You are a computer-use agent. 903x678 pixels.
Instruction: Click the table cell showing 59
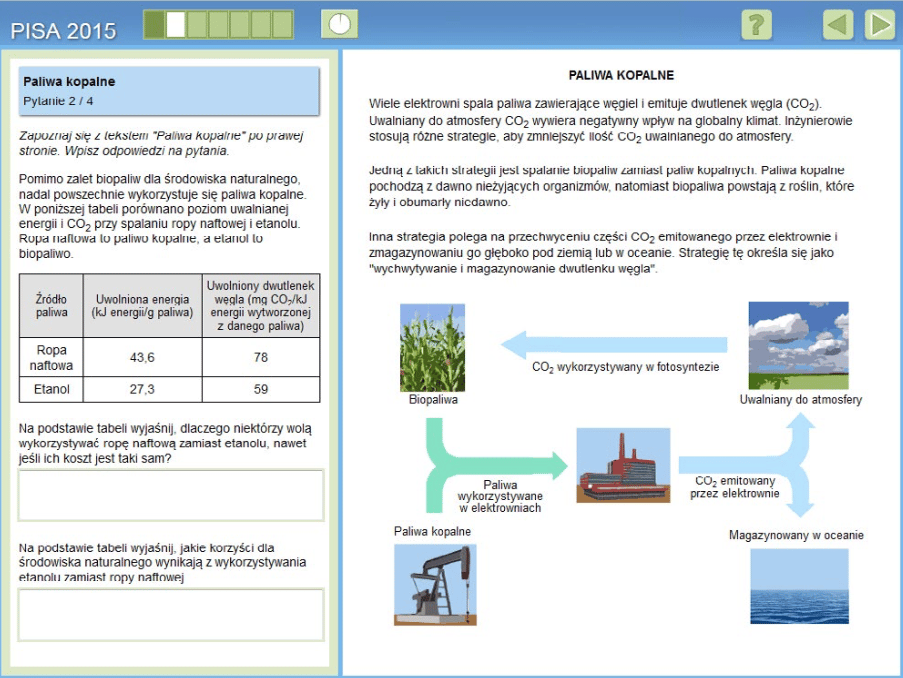click(x=261, y=389)
